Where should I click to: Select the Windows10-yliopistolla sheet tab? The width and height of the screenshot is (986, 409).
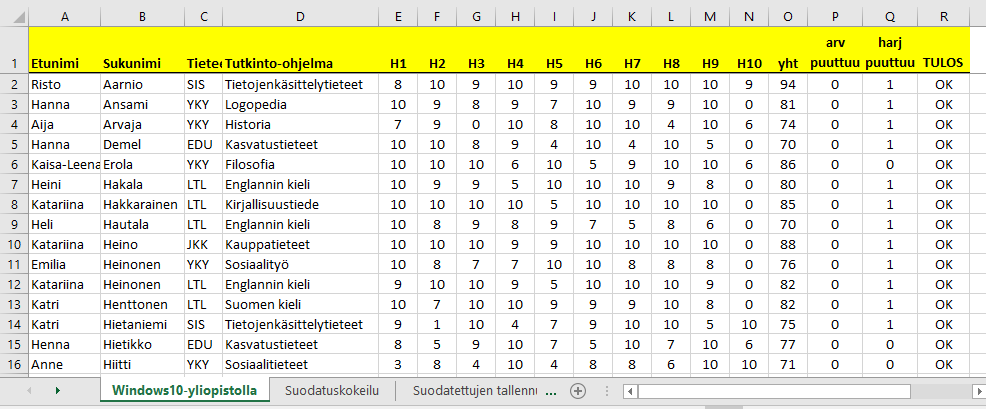click(184, 390)
